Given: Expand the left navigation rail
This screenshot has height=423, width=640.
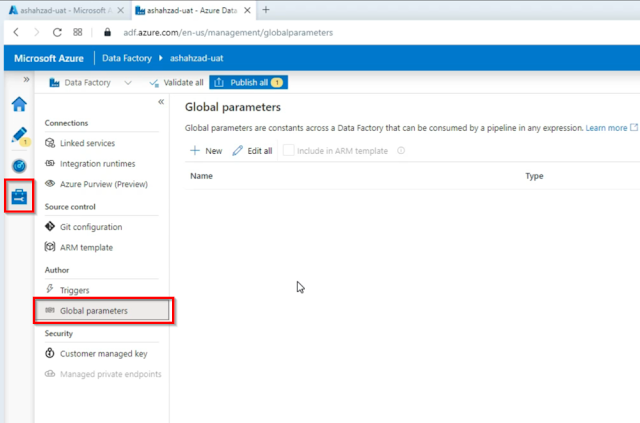Looking at the screenshot, I should coord(27,79).
